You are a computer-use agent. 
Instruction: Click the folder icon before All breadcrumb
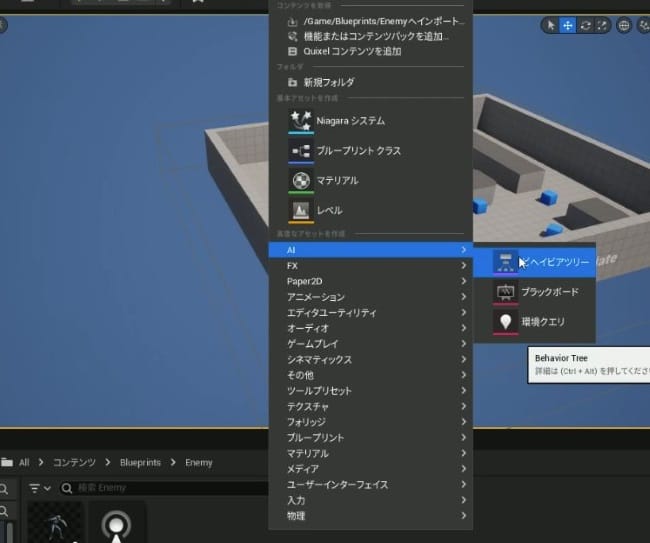(7, 462)
